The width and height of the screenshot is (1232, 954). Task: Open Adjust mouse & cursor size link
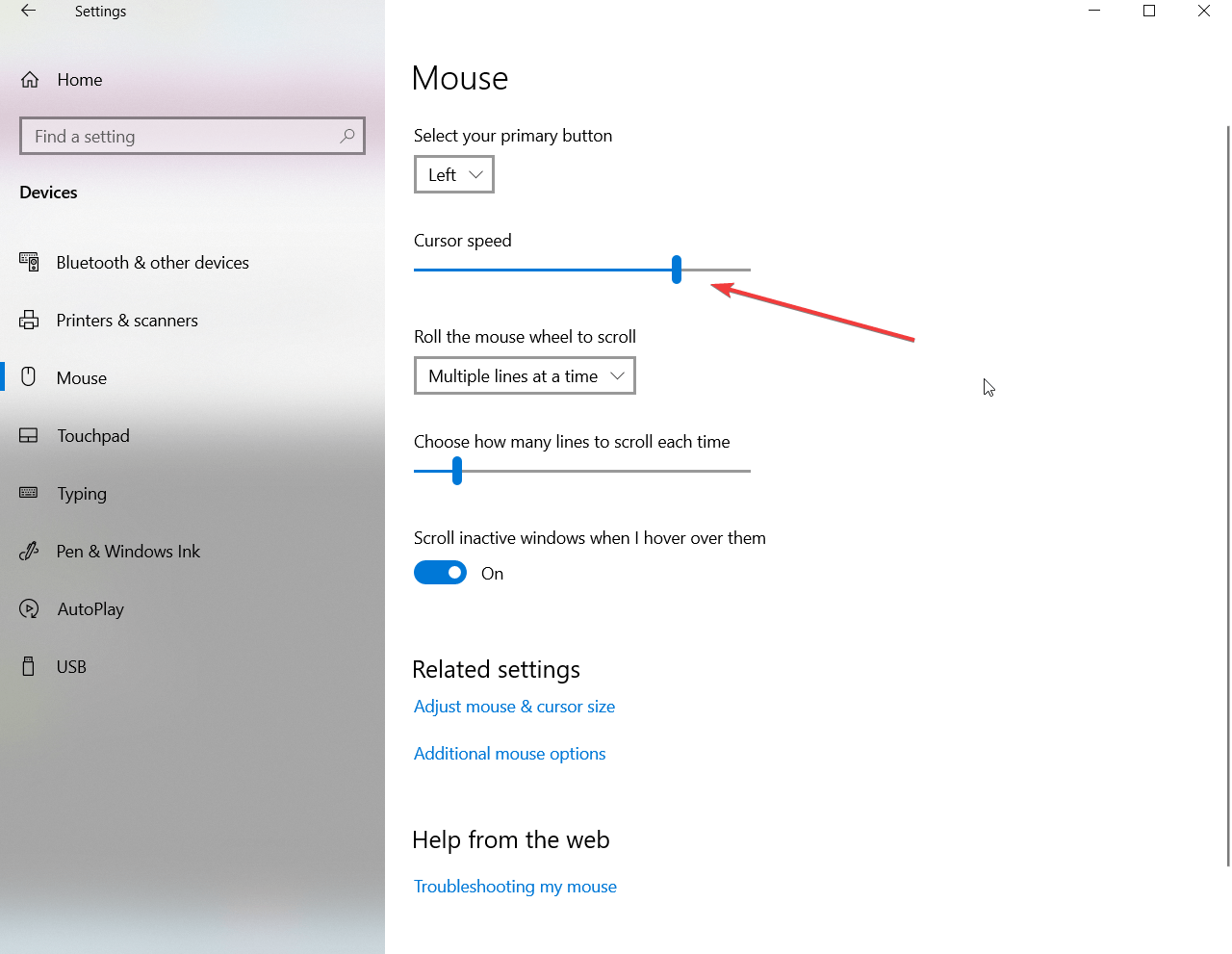[x=514, y=707]
